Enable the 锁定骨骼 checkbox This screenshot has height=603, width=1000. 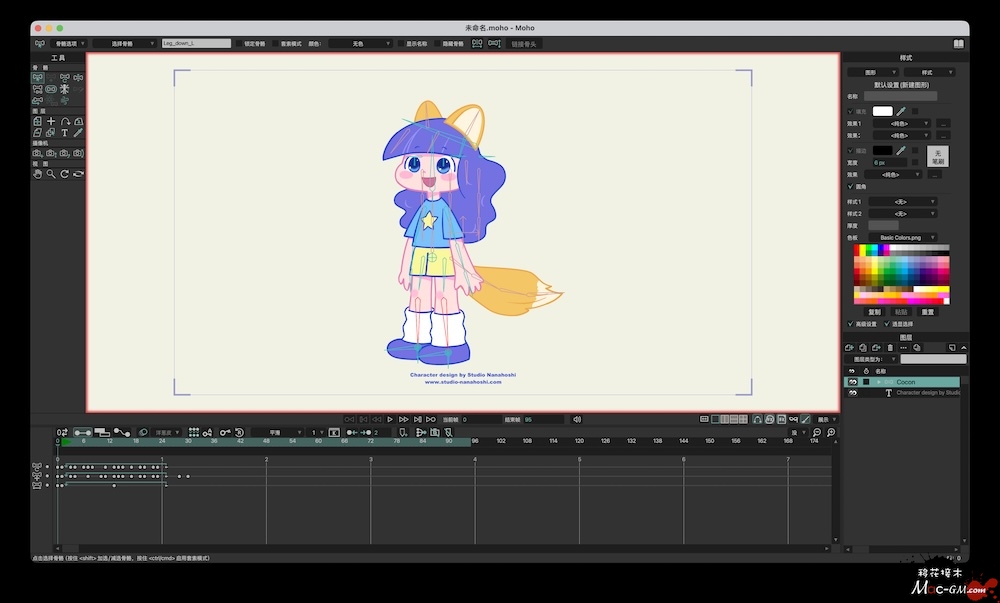coord(239,44)
